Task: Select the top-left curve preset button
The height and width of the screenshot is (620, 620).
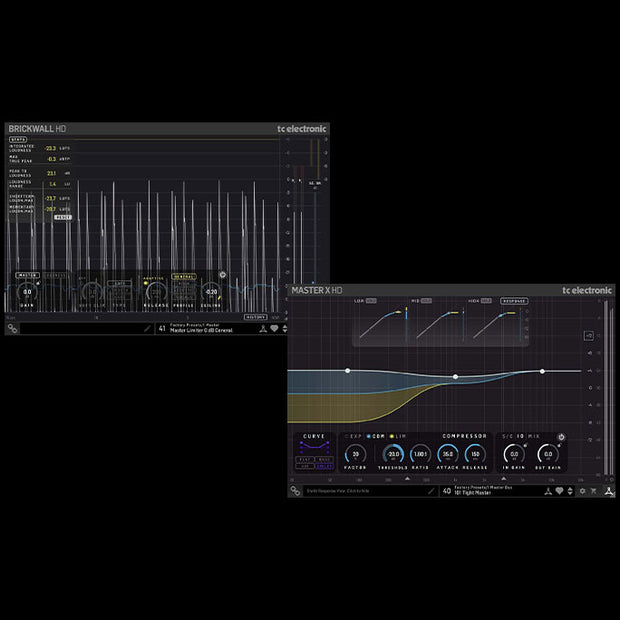Action: point(305,459)
